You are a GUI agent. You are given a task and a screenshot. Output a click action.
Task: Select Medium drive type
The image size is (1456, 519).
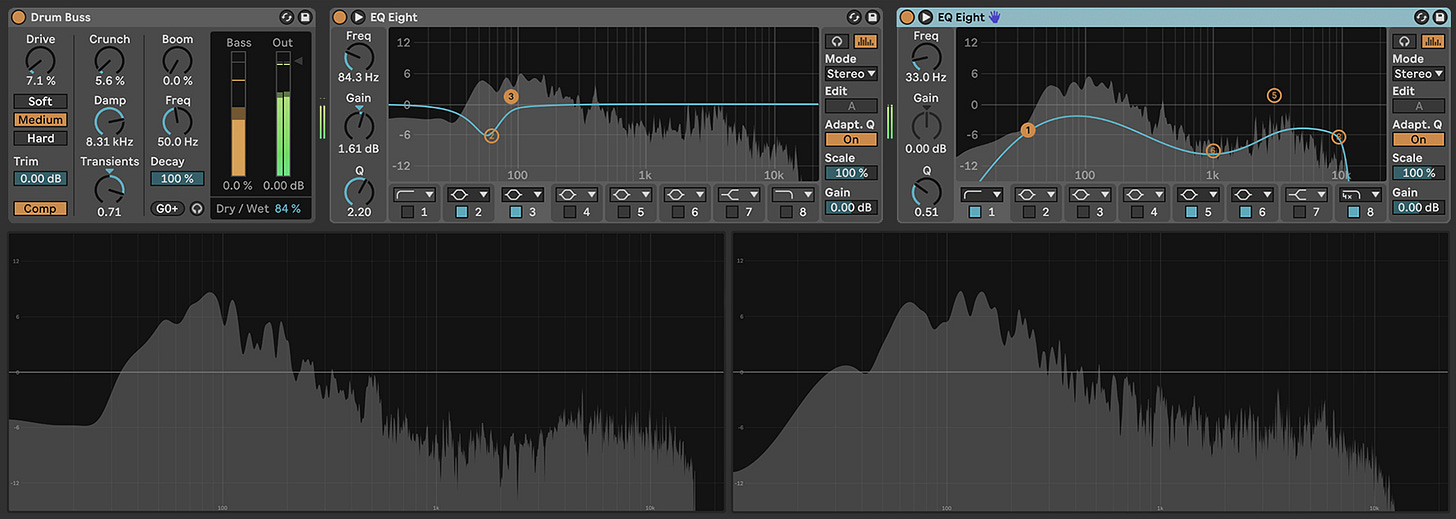click(41, 120)
